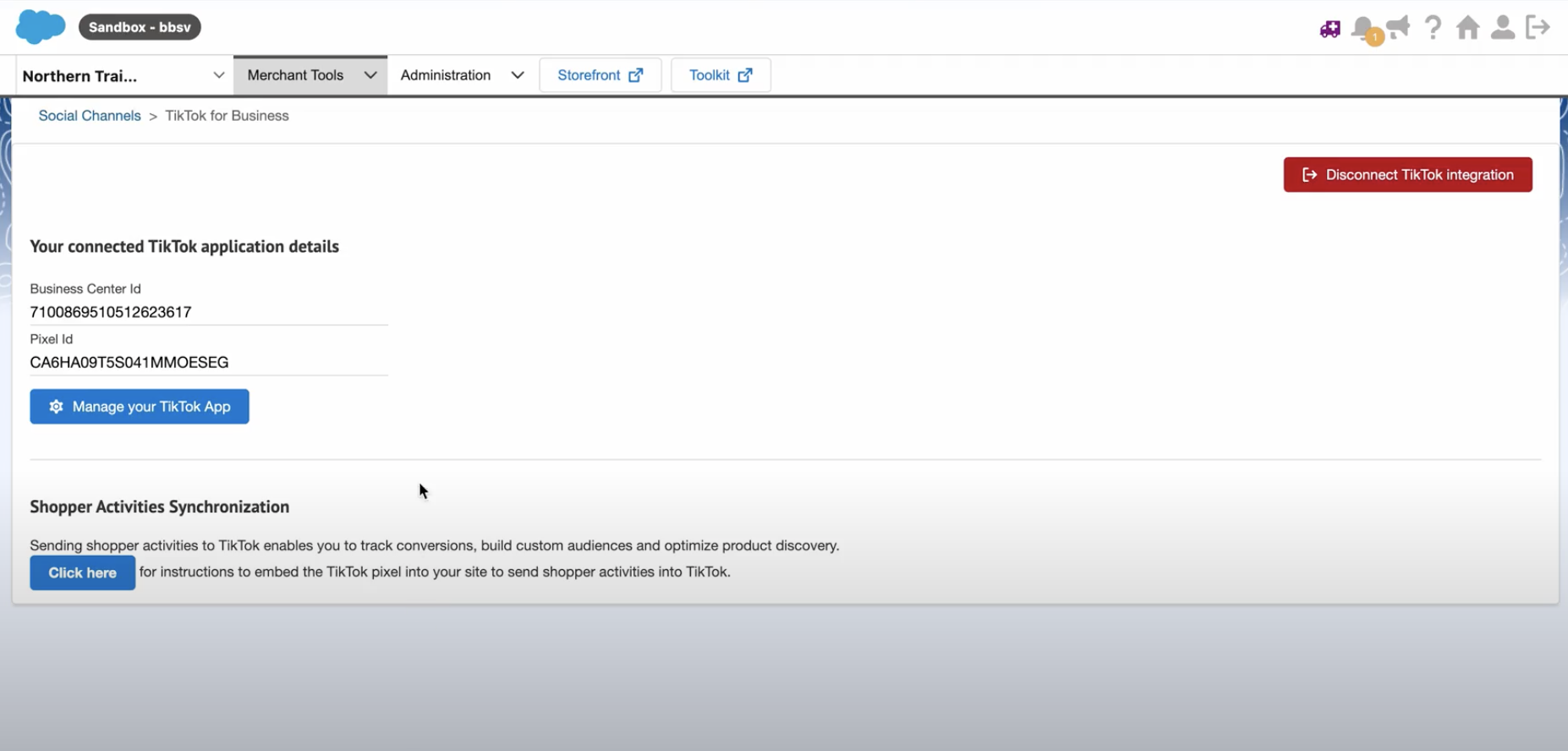
Task: Navigate to Social Channels breadcrumb
Action: pos(90,116)
